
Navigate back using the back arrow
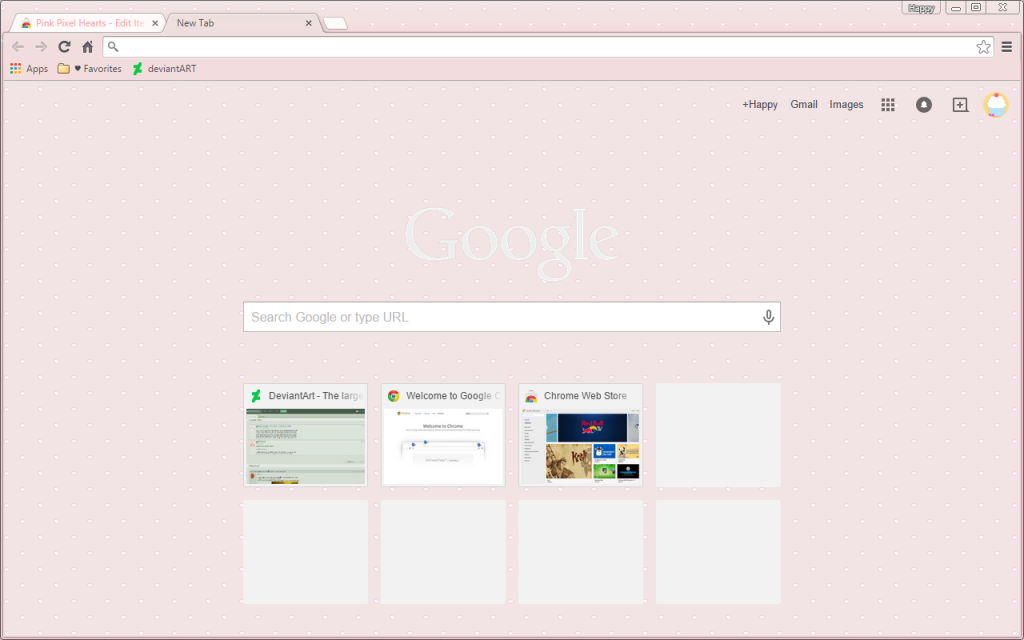pos(17,46)
